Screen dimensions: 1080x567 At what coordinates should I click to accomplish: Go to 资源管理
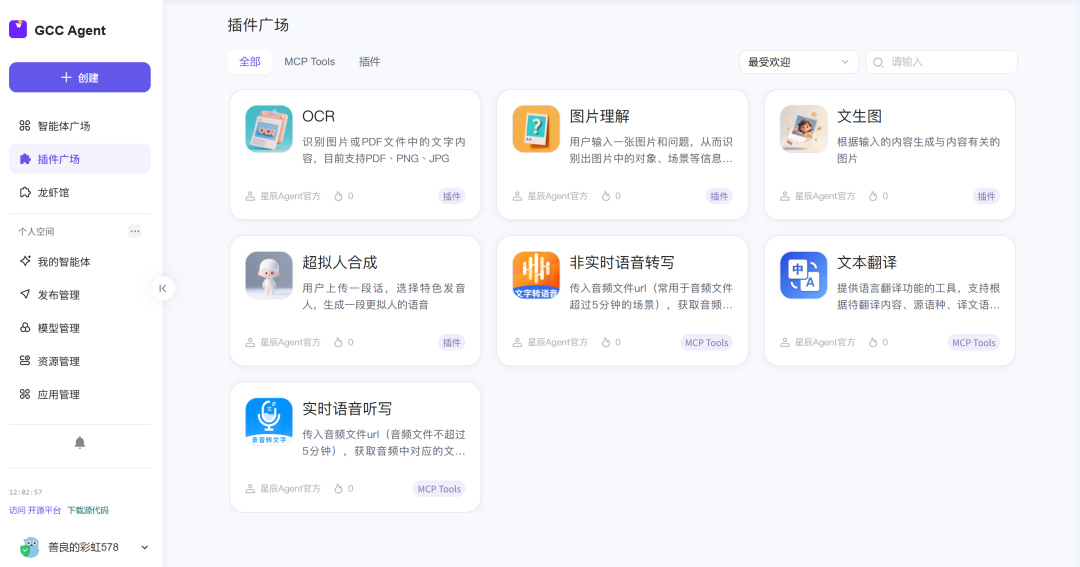coord(80,361)
